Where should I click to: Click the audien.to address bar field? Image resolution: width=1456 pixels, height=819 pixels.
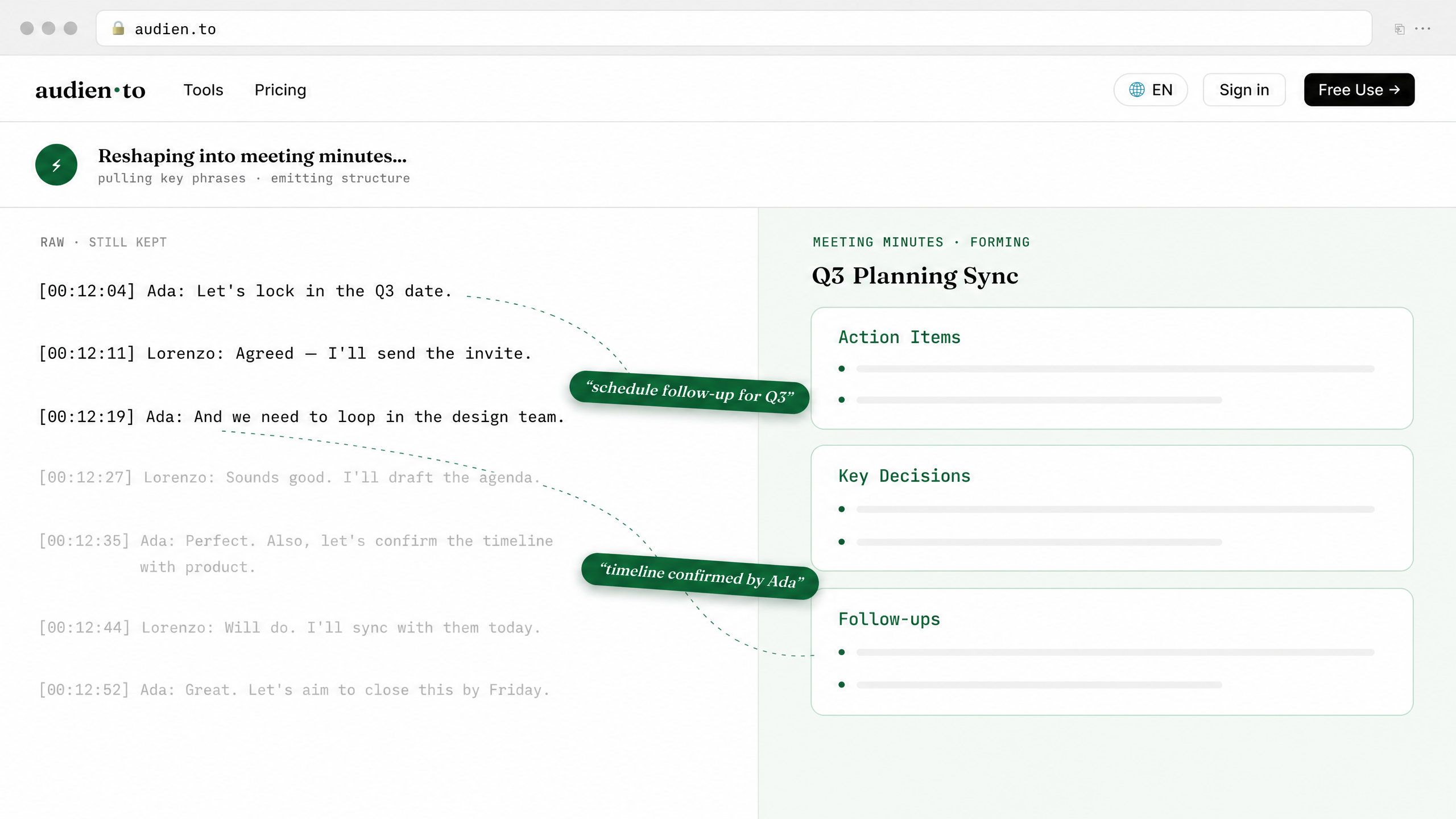[734, 28]
